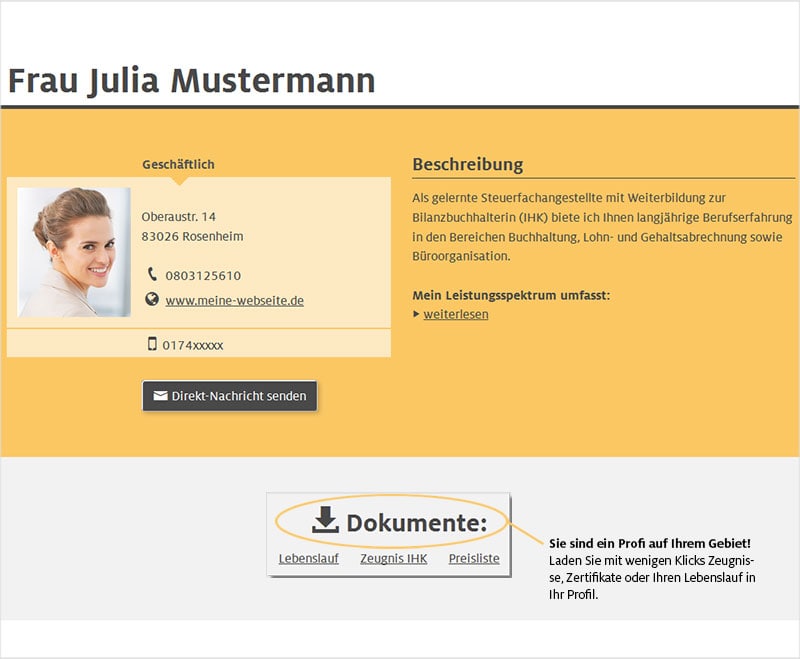The image size is (800, 659).
Task: Visit the www.meine-webseite.de link
Action: (234, 300)
